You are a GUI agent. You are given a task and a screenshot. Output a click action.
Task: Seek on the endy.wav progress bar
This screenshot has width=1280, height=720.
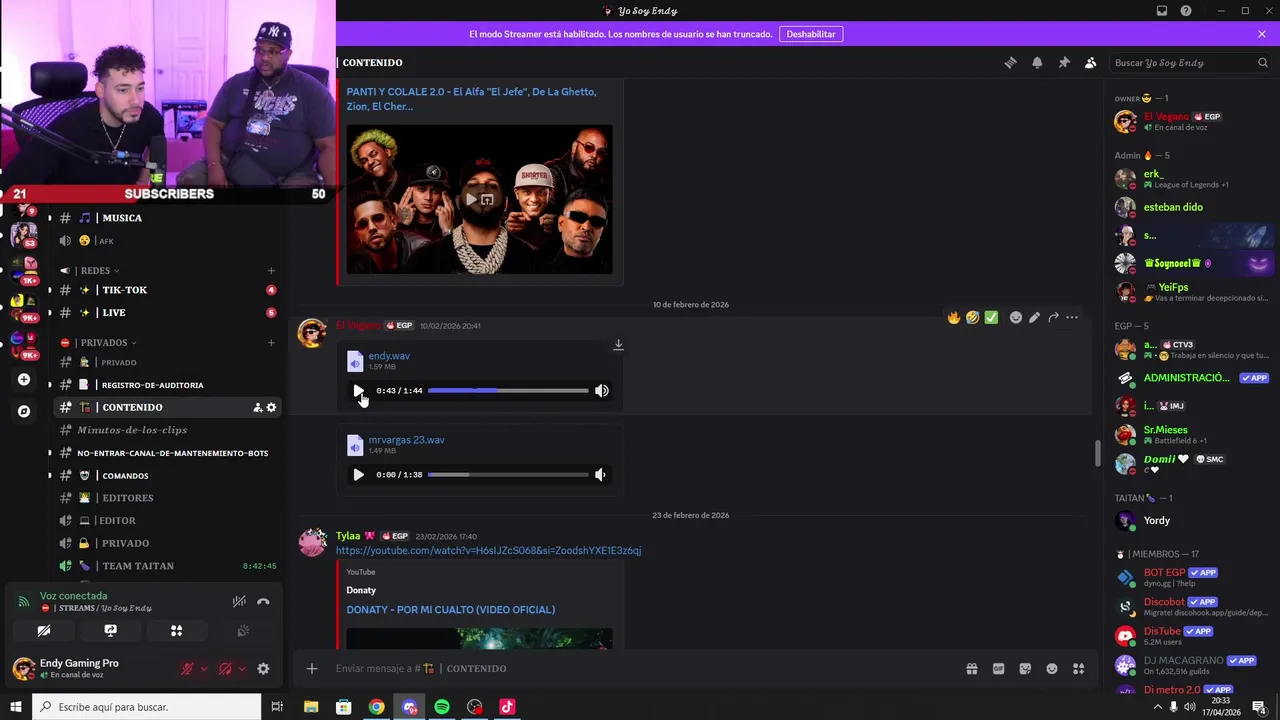point(508,390)
